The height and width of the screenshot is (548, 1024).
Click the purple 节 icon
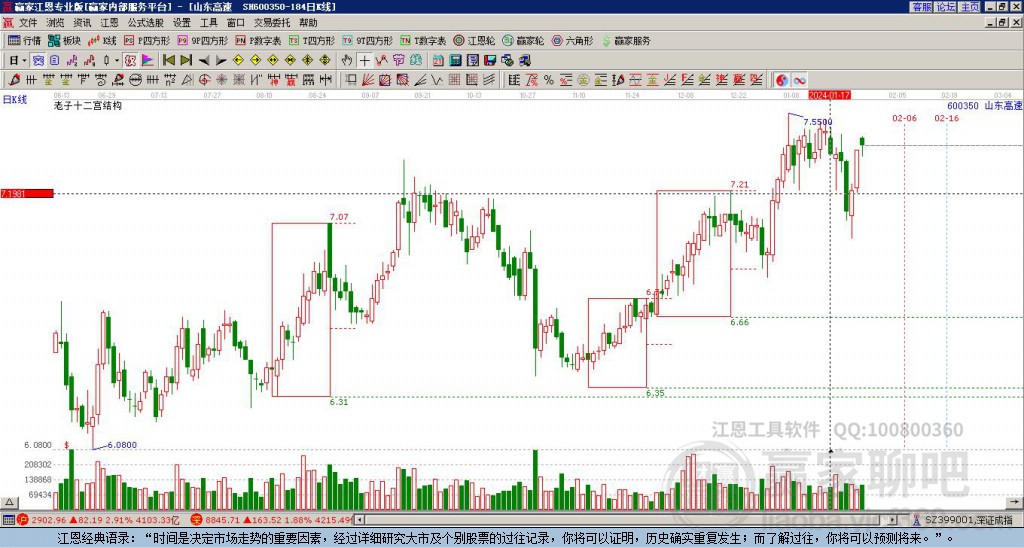point(398,61)
